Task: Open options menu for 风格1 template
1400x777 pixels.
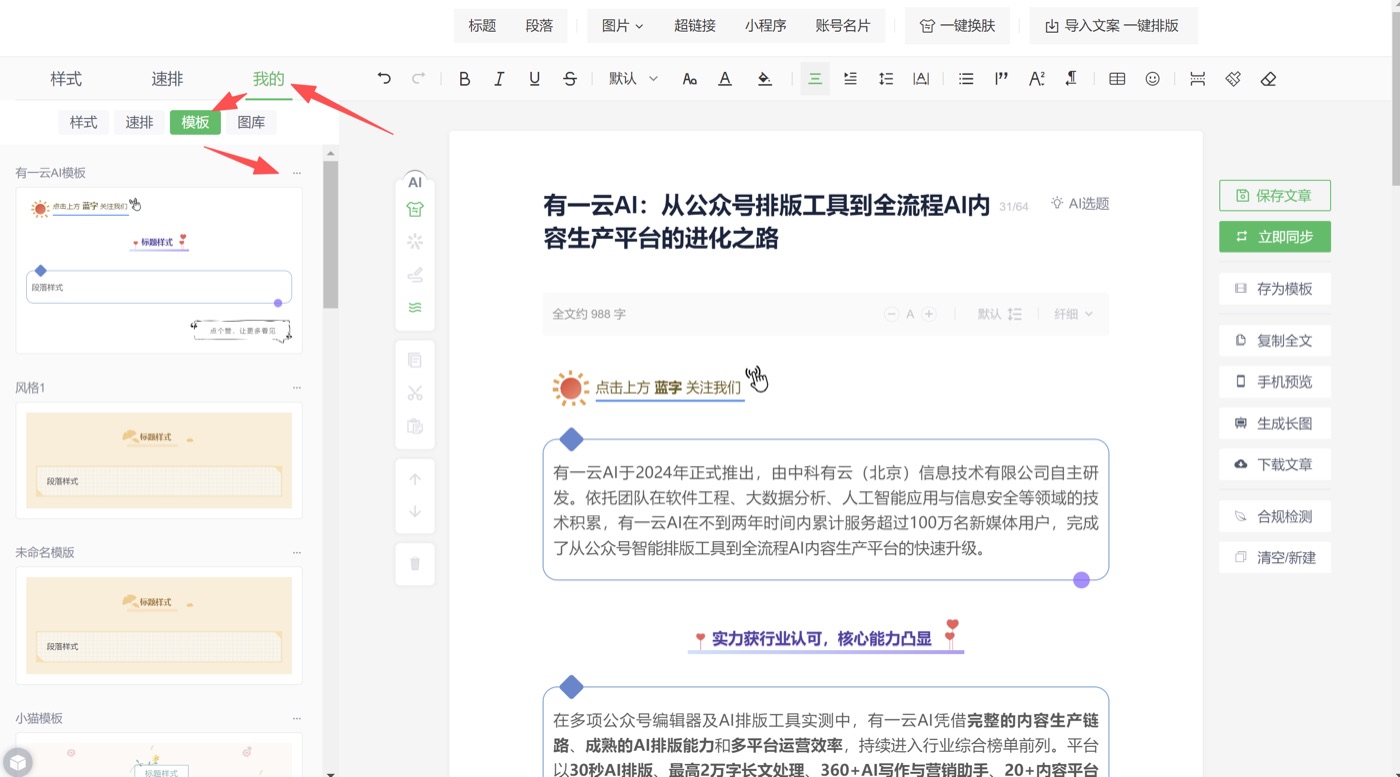Action: (x=297, y=388)
